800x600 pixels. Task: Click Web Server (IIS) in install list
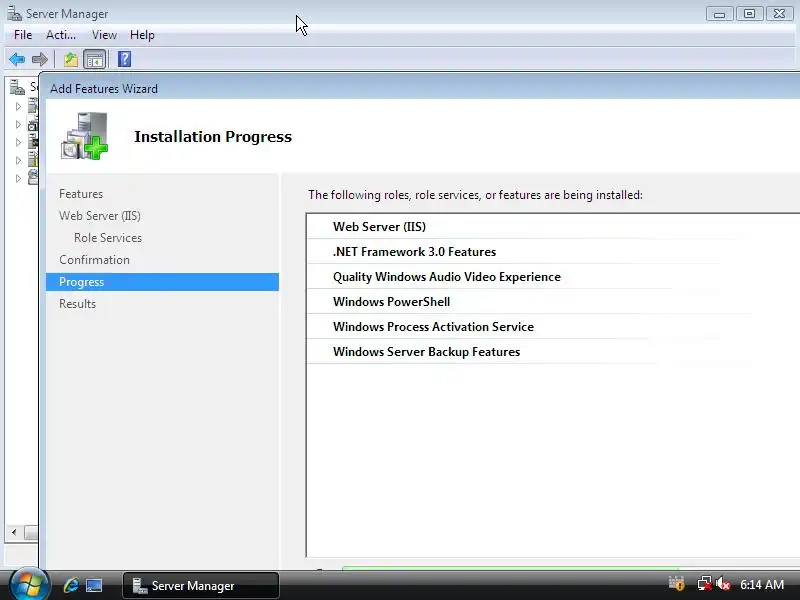point(379,227)
